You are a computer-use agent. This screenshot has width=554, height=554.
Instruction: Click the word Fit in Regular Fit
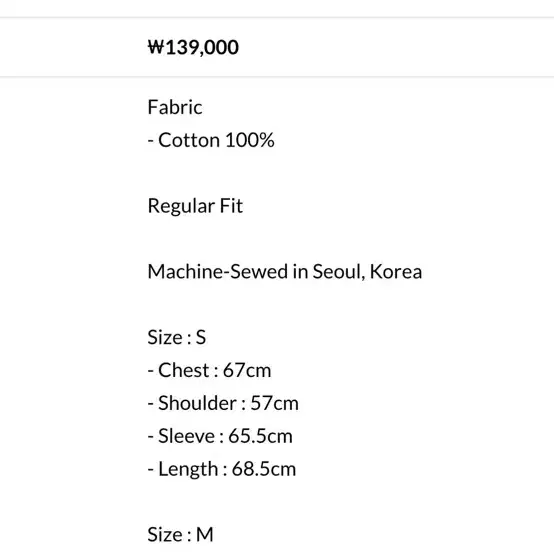click(231, 206)
